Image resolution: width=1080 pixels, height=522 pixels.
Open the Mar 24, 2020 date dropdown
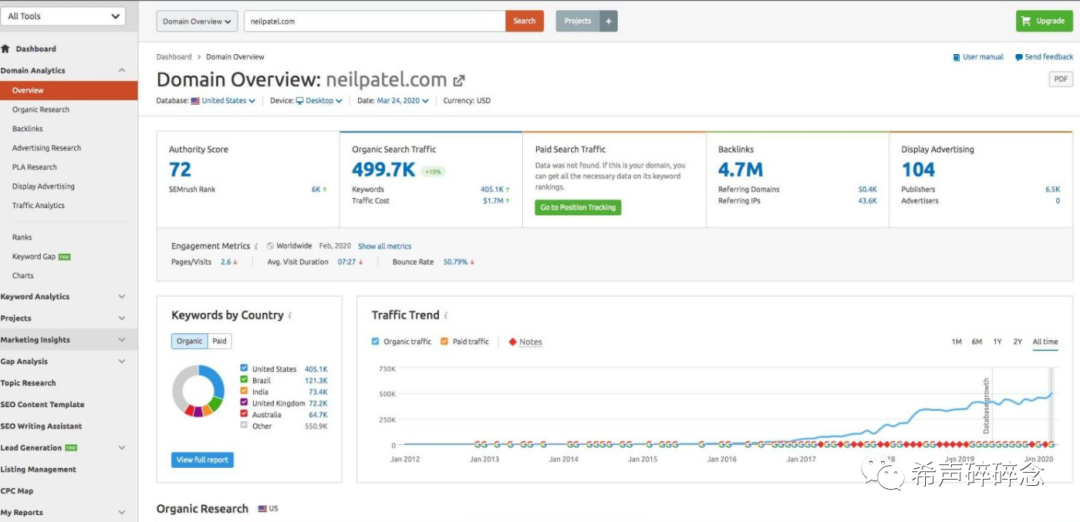402,101
